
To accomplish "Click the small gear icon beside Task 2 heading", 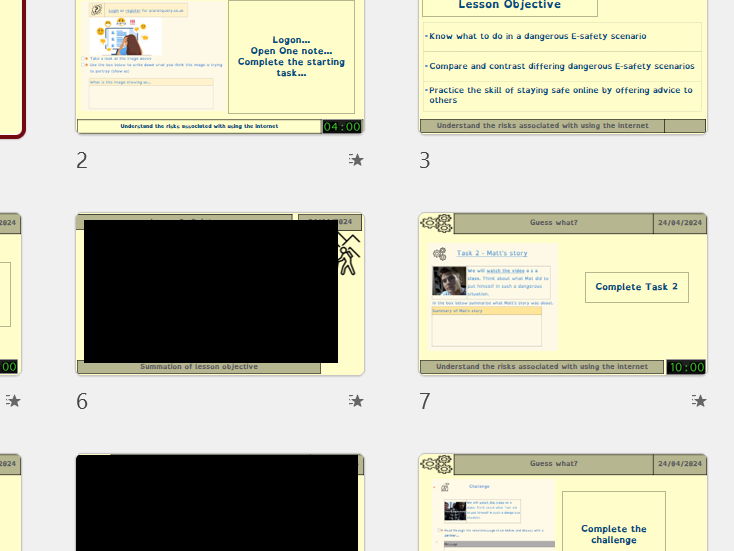I will point(440,254).
